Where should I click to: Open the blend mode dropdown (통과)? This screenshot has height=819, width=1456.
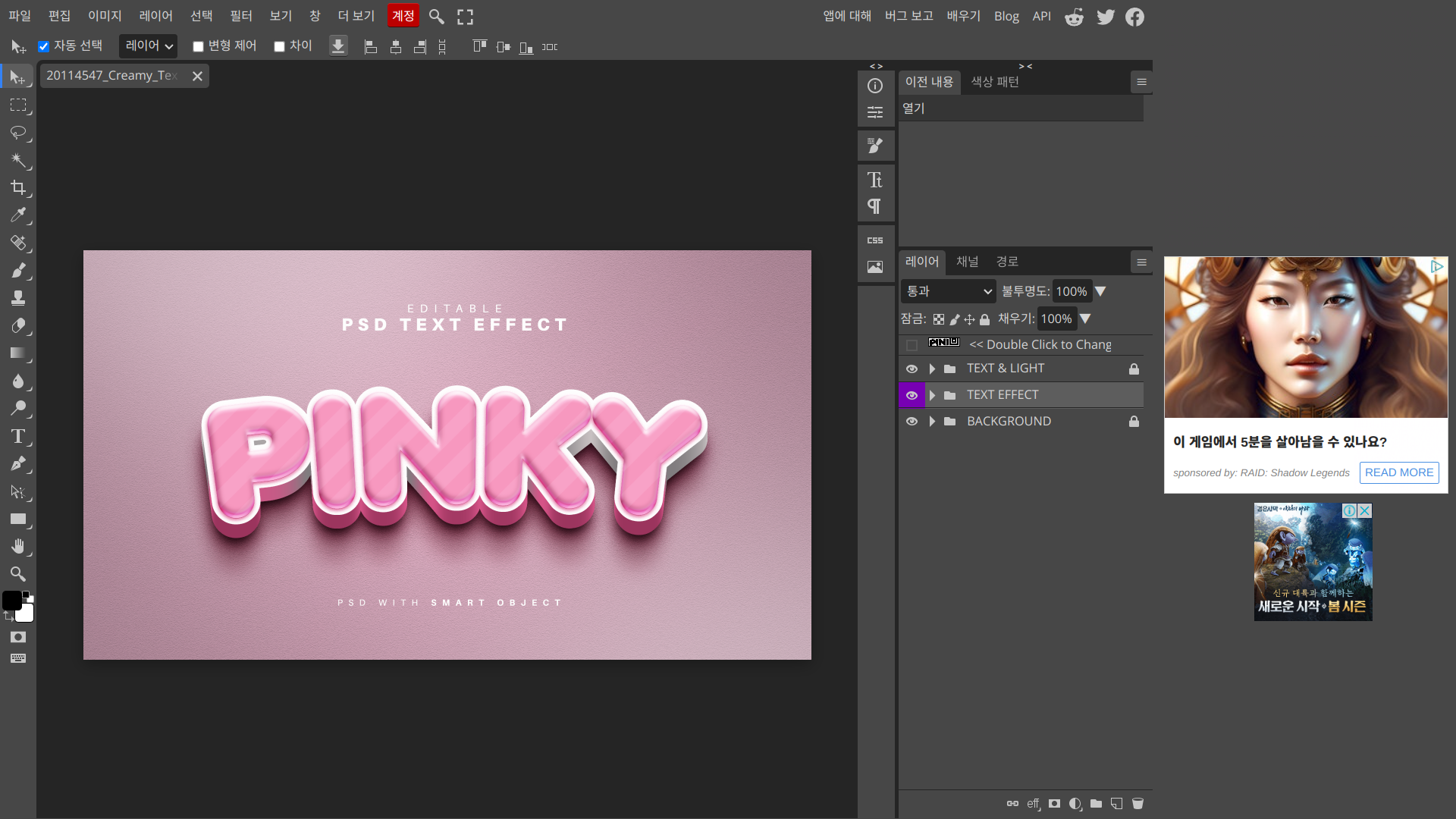(948, 291)
